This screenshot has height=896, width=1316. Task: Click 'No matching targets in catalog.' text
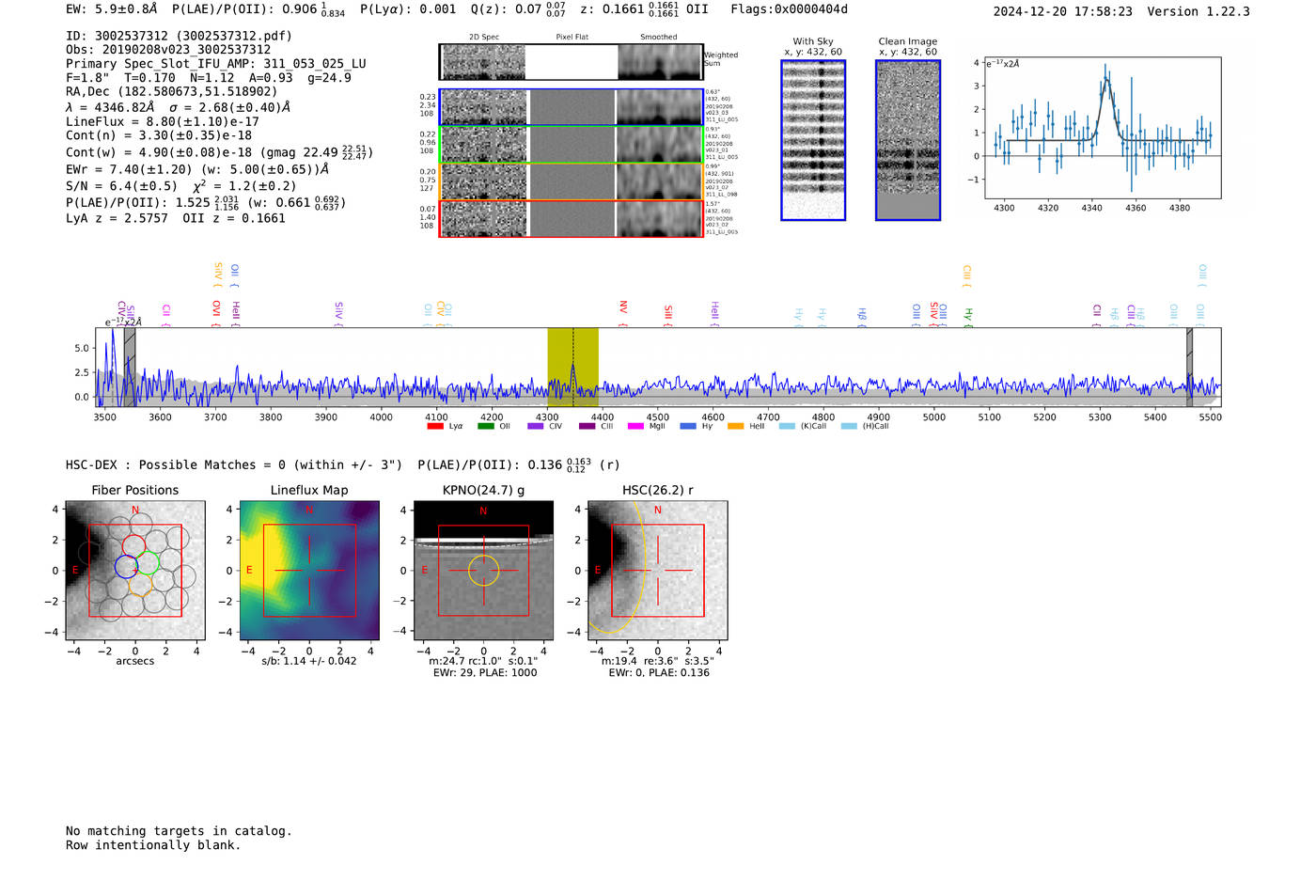179,831
